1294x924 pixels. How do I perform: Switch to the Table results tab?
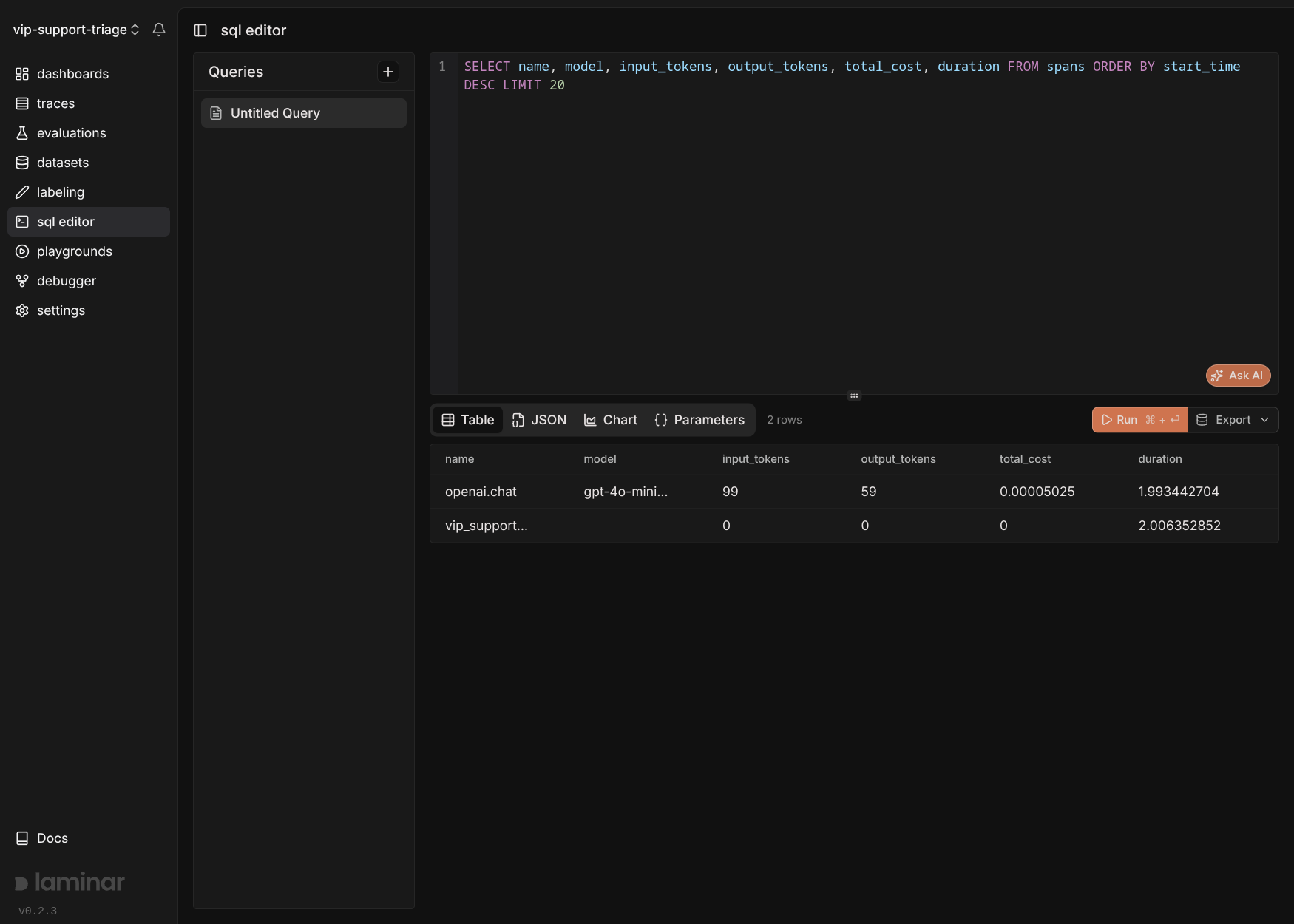tap(468, 420)
